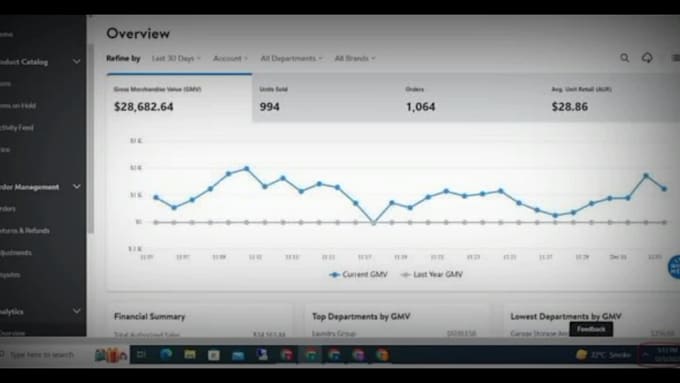Click the 994 units sold value
This screenshot has width=680, height=383.
point(269,107)
